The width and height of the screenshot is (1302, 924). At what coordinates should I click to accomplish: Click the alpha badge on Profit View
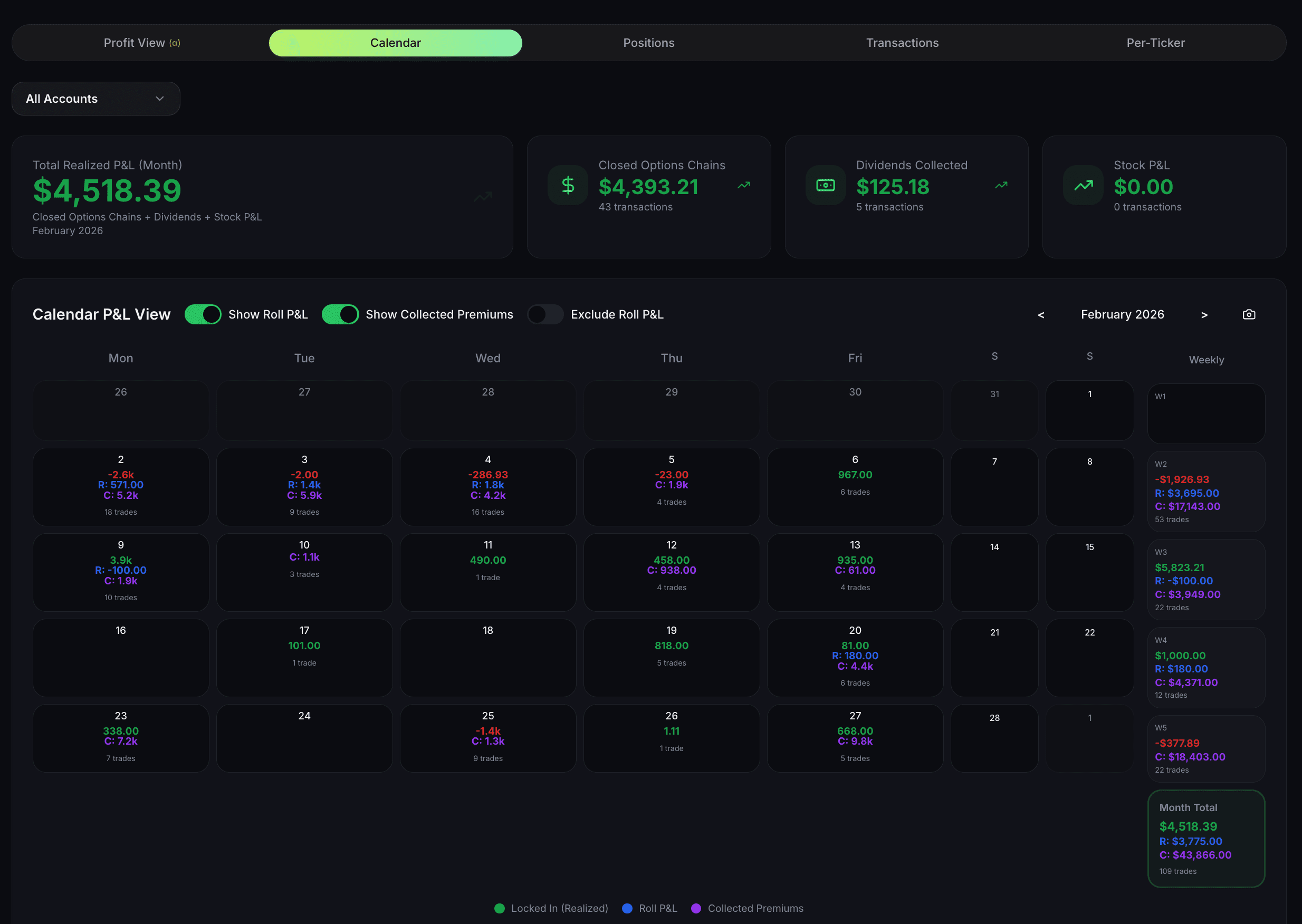[x=175, y=43]
